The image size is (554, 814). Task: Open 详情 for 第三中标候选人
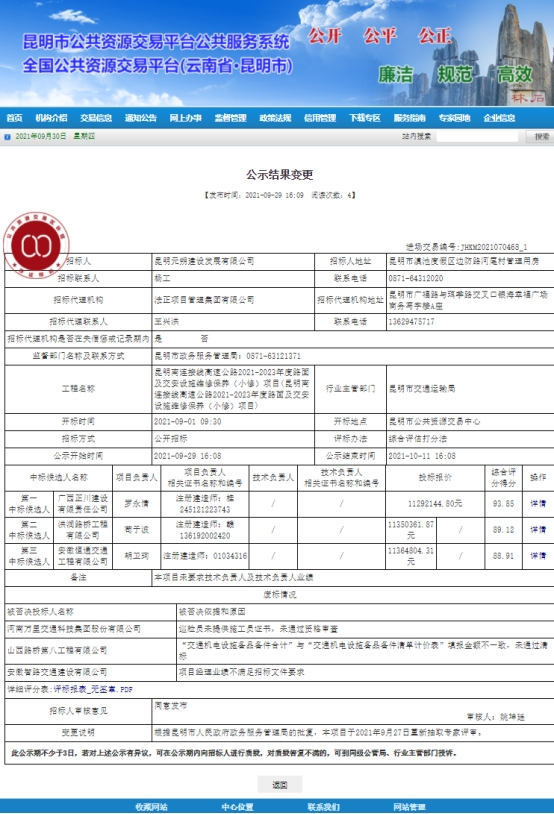coord(538,555)
